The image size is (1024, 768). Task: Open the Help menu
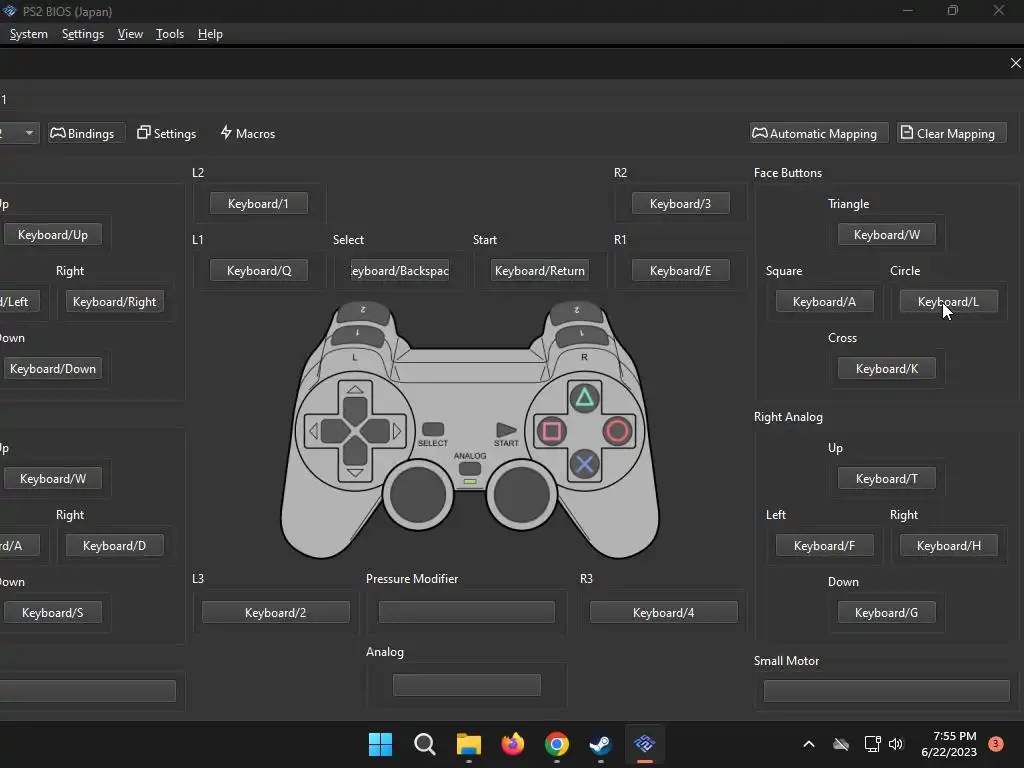pyautogui.click(x=210, y=34)
